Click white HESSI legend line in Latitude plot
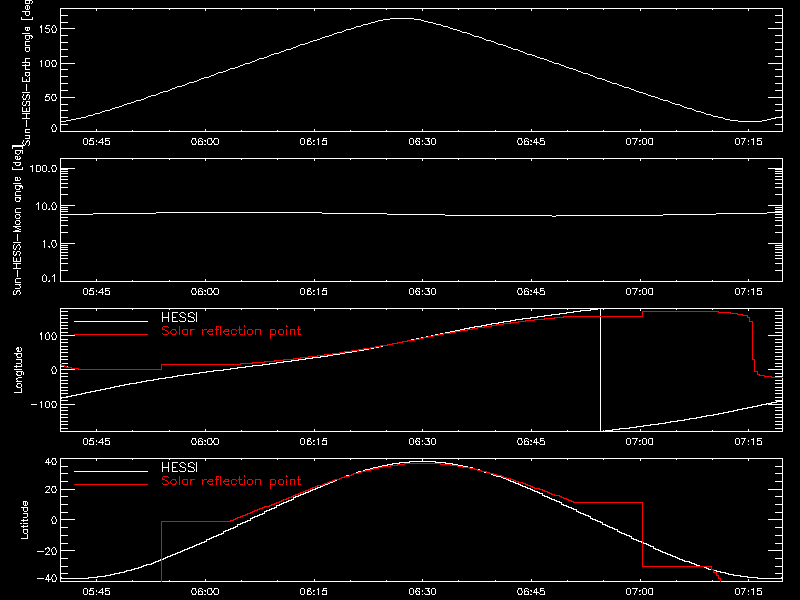800x600 pixels. pos(111,471)
